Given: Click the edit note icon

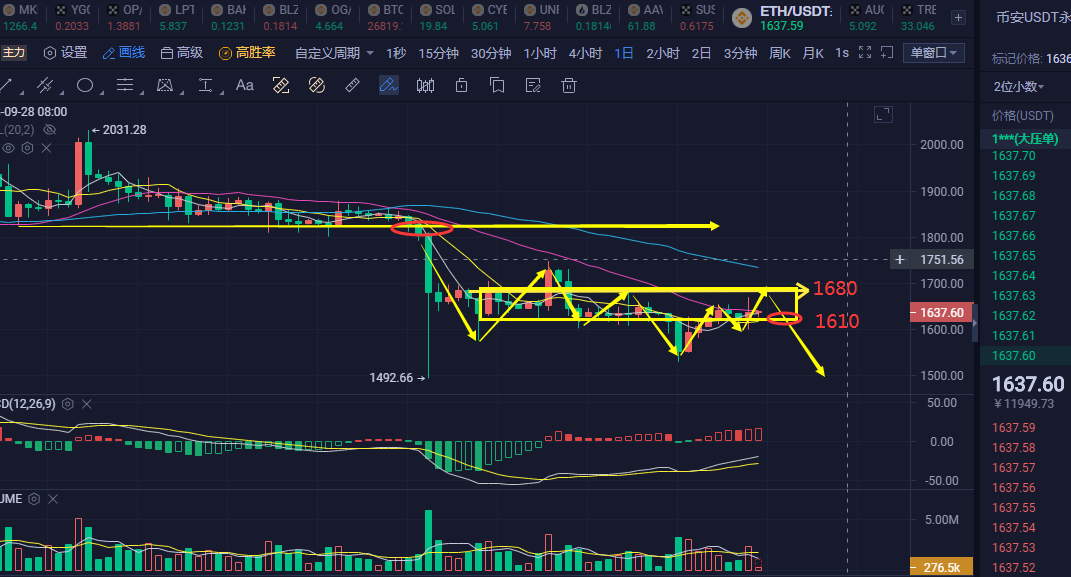Looking at the screenshot, I should [x=533, y=85].
